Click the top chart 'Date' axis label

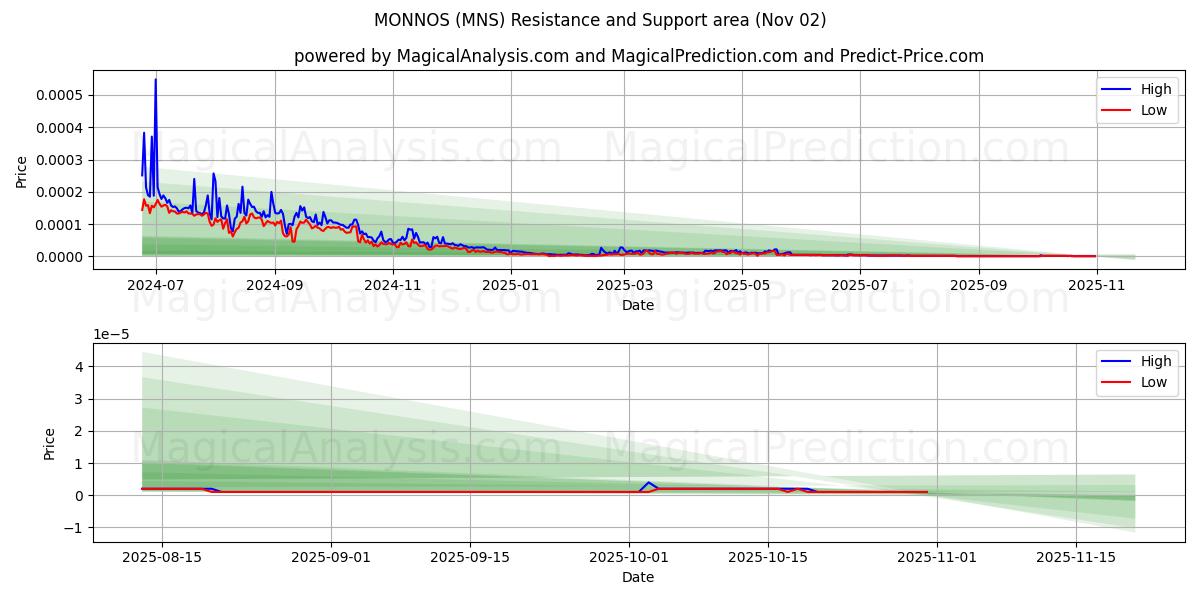638,305
